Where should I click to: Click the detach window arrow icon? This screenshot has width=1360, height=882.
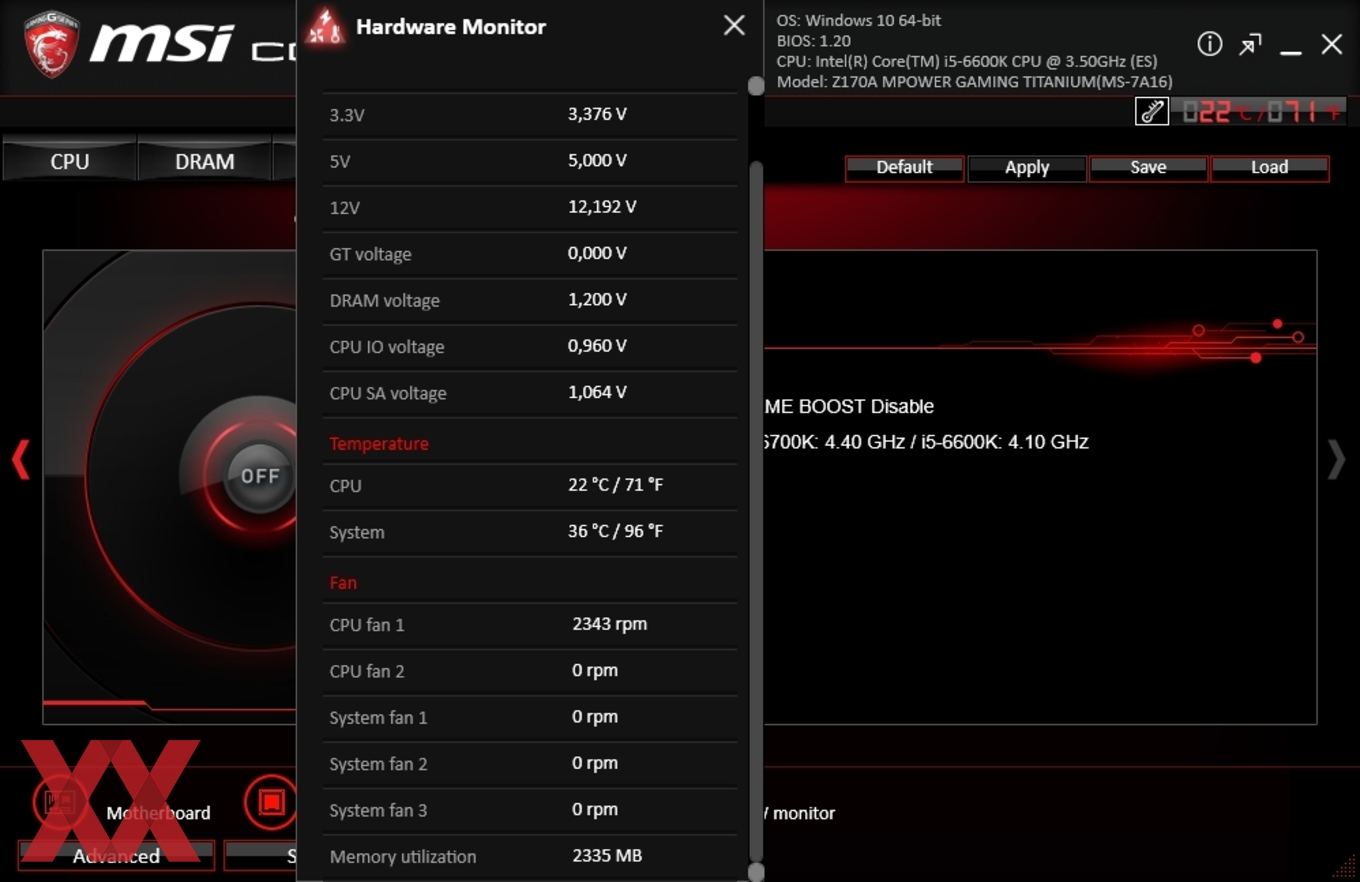(x=1250, y=44)
